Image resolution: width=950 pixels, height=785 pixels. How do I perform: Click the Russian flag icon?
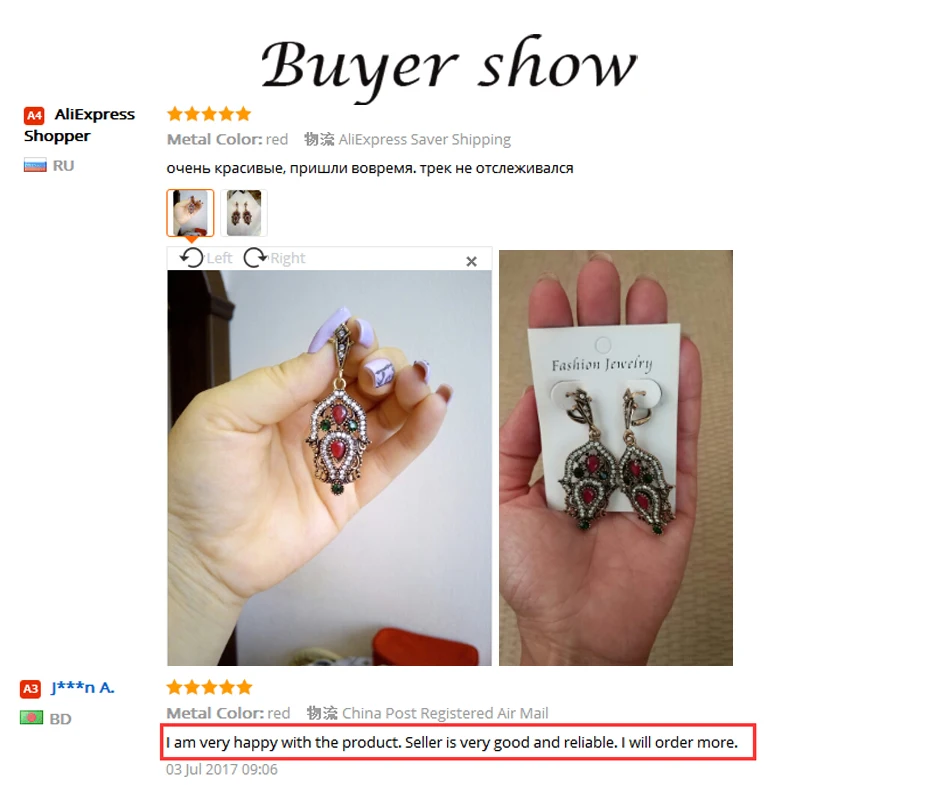click(x=35, y=165)
